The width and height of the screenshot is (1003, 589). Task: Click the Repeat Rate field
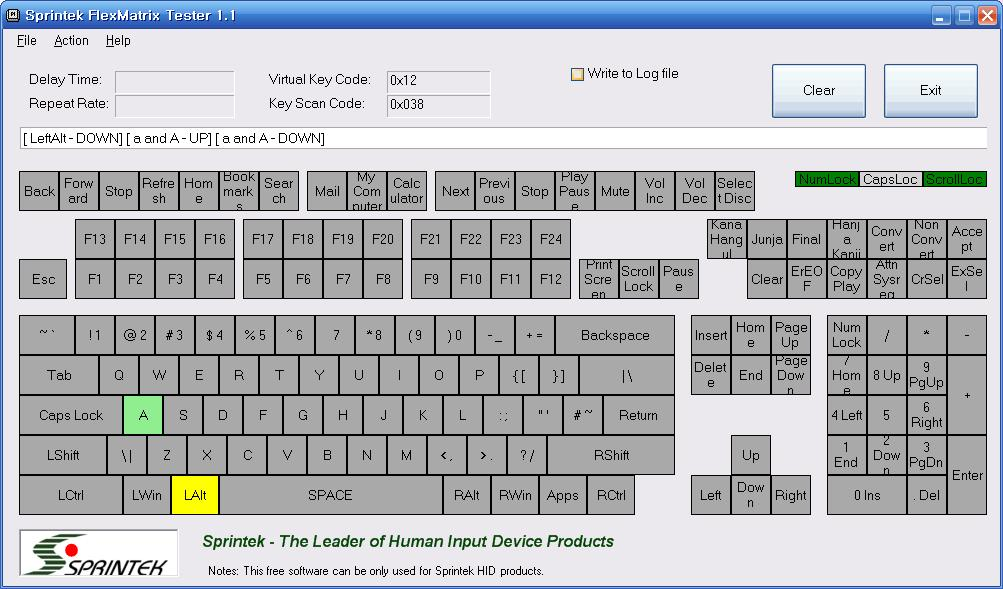point(175,106)
